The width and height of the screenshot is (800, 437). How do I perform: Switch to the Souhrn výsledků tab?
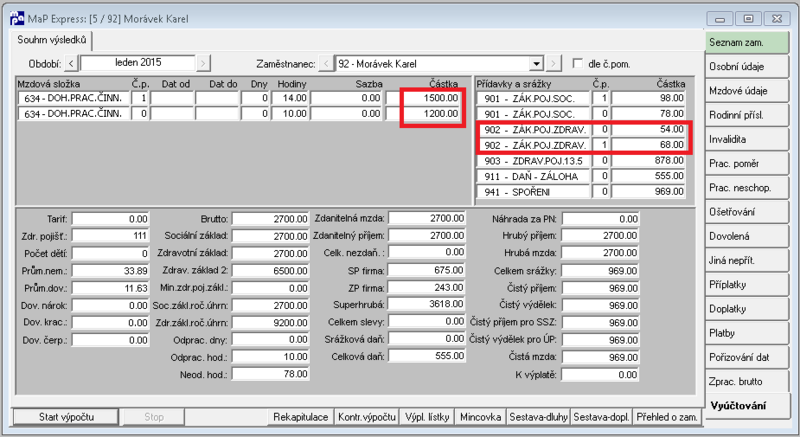[52, 40]
